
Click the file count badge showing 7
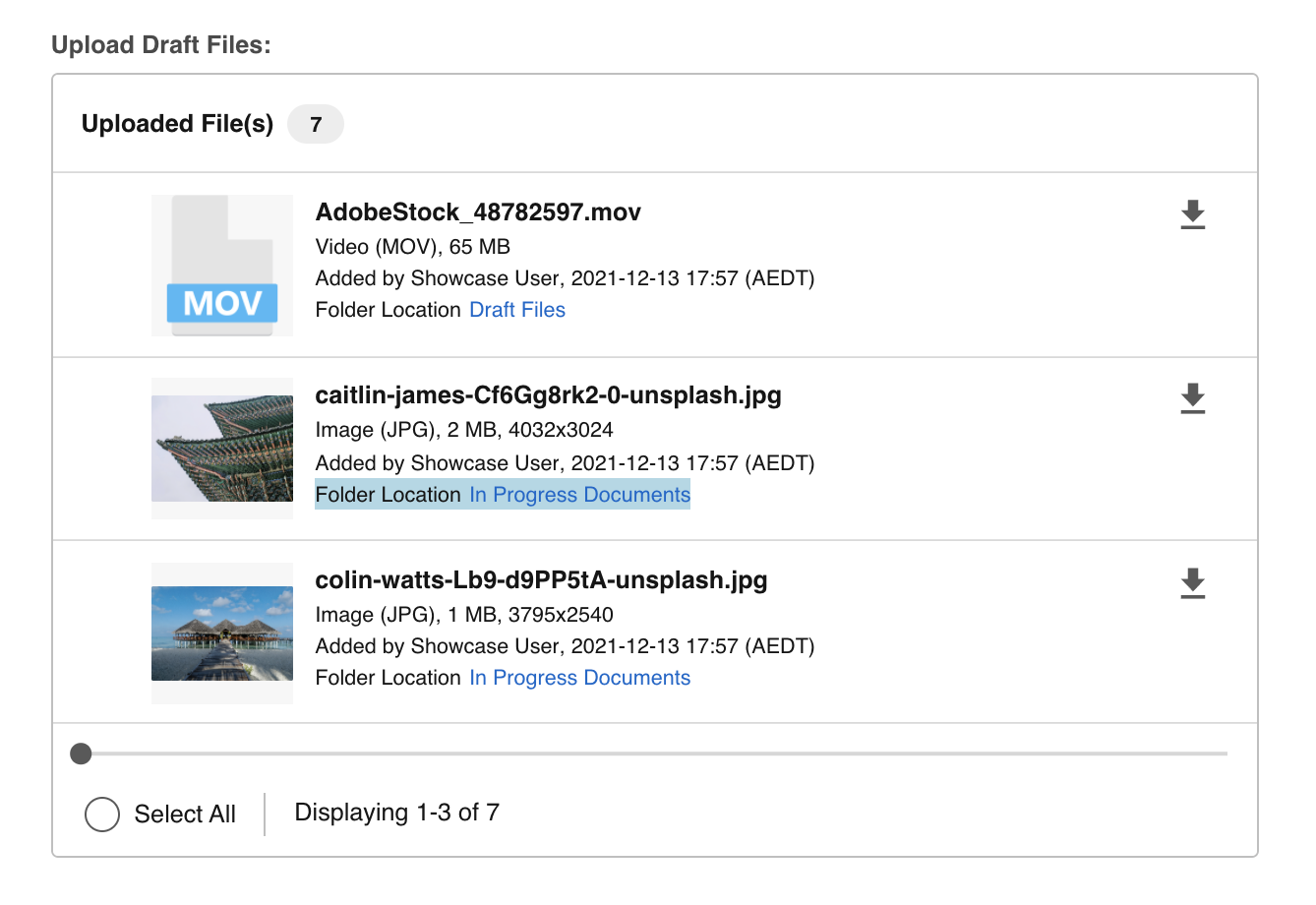pos(315,124)
